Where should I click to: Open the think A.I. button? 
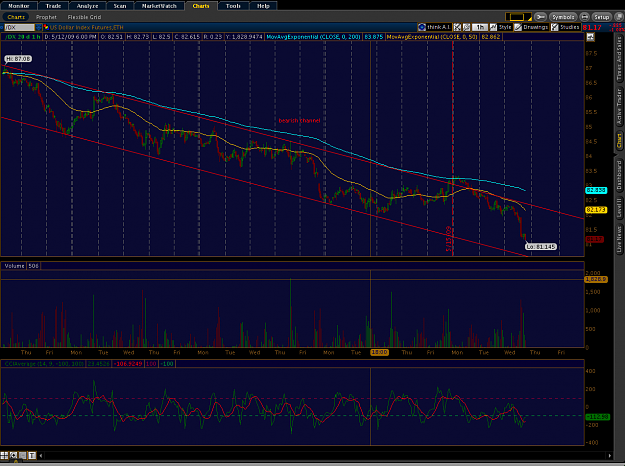click(x=434, y=27)
